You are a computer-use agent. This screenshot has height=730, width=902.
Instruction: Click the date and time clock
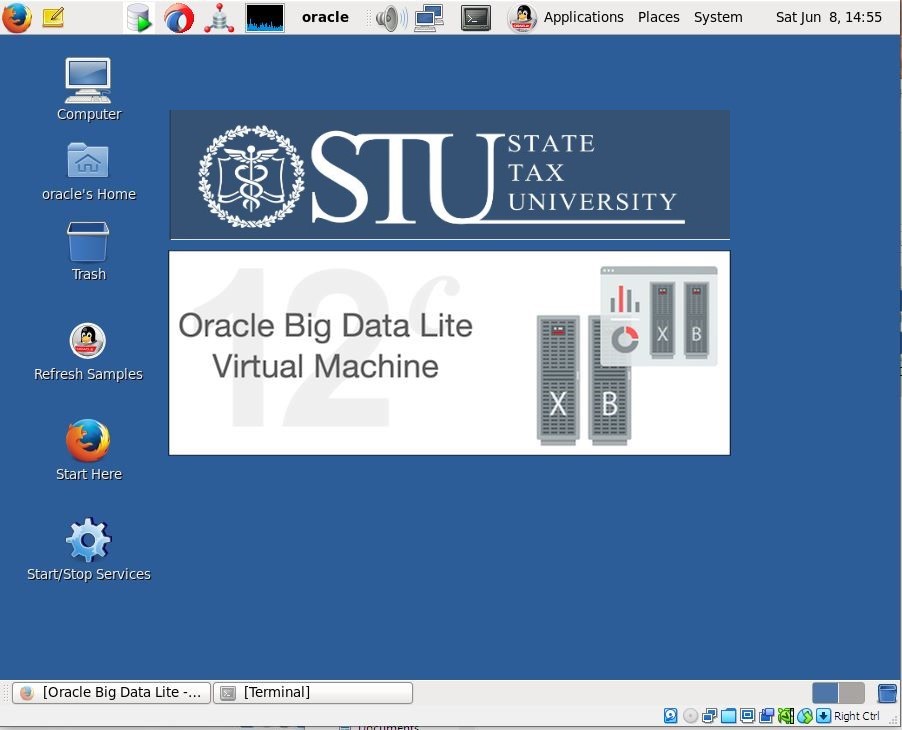pyautogui.click(x=828, y=17)
